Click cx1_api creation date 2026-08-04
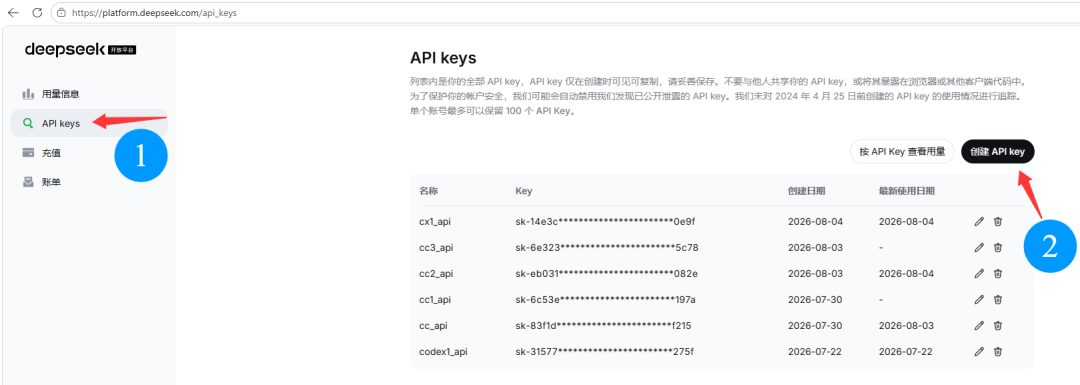The height and width of the screenshot is (385, 1080). pos(816,222)
